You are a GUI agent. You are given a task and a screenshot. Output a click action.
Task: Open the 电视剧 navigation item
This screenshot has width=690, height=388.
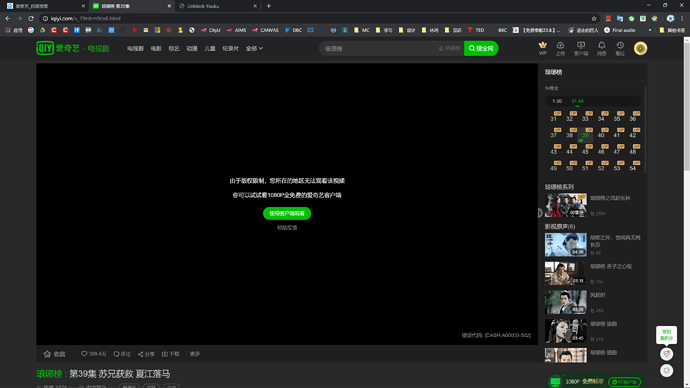coord(135,48)
